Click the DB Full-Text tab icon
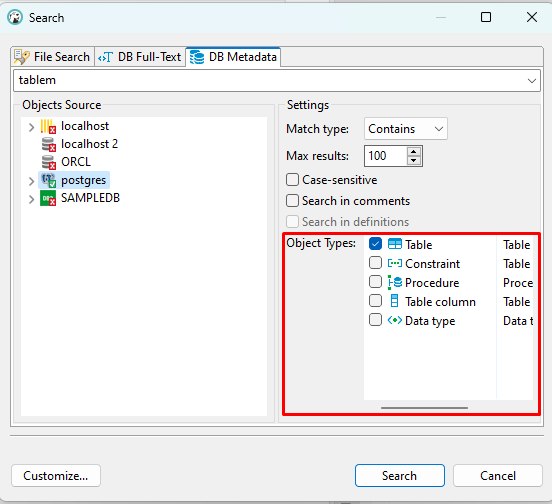 [x=105, y=57]
